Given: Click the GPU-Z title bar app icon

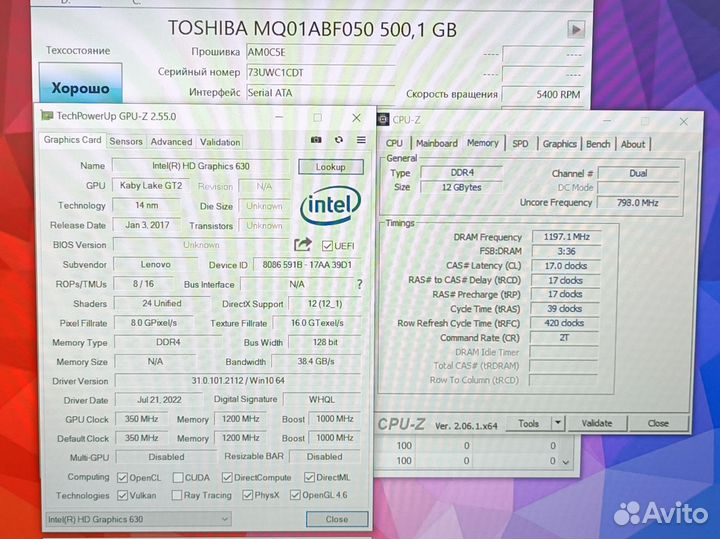Looking at the screenshot, I should pos(46,115).
